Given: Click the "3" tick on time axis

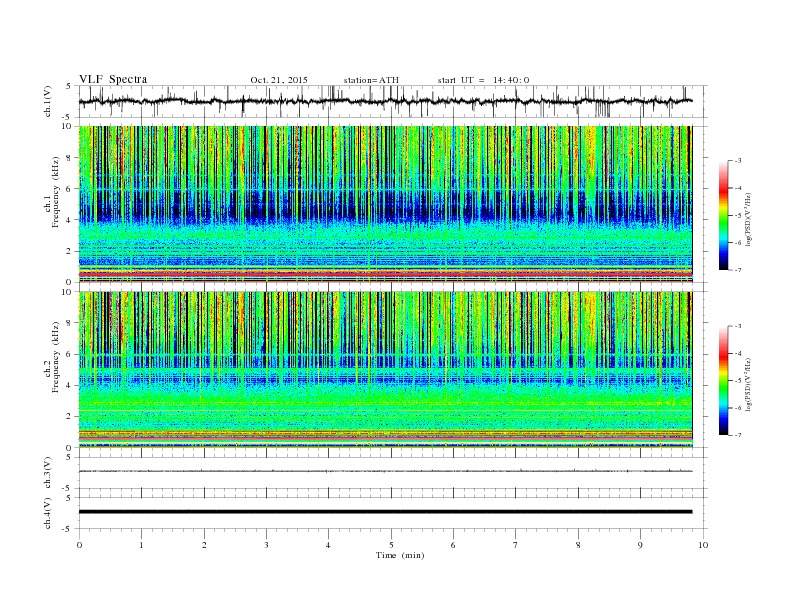Looking at the screenshot, I should point(266,545).
